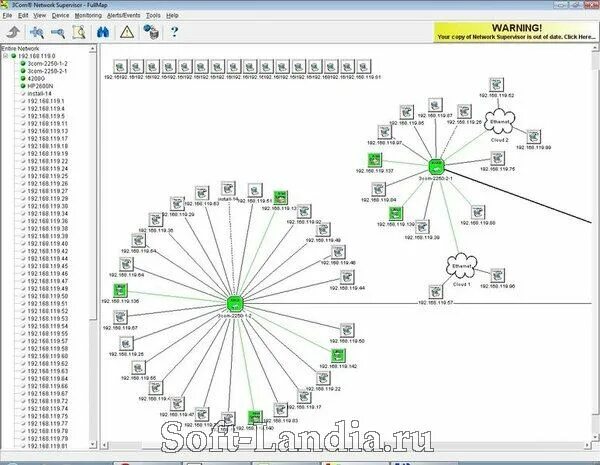Screen dimensions: 600x465
Task: Select green device 192.168.119.136 on the map
Action: (x=120, y=290)
